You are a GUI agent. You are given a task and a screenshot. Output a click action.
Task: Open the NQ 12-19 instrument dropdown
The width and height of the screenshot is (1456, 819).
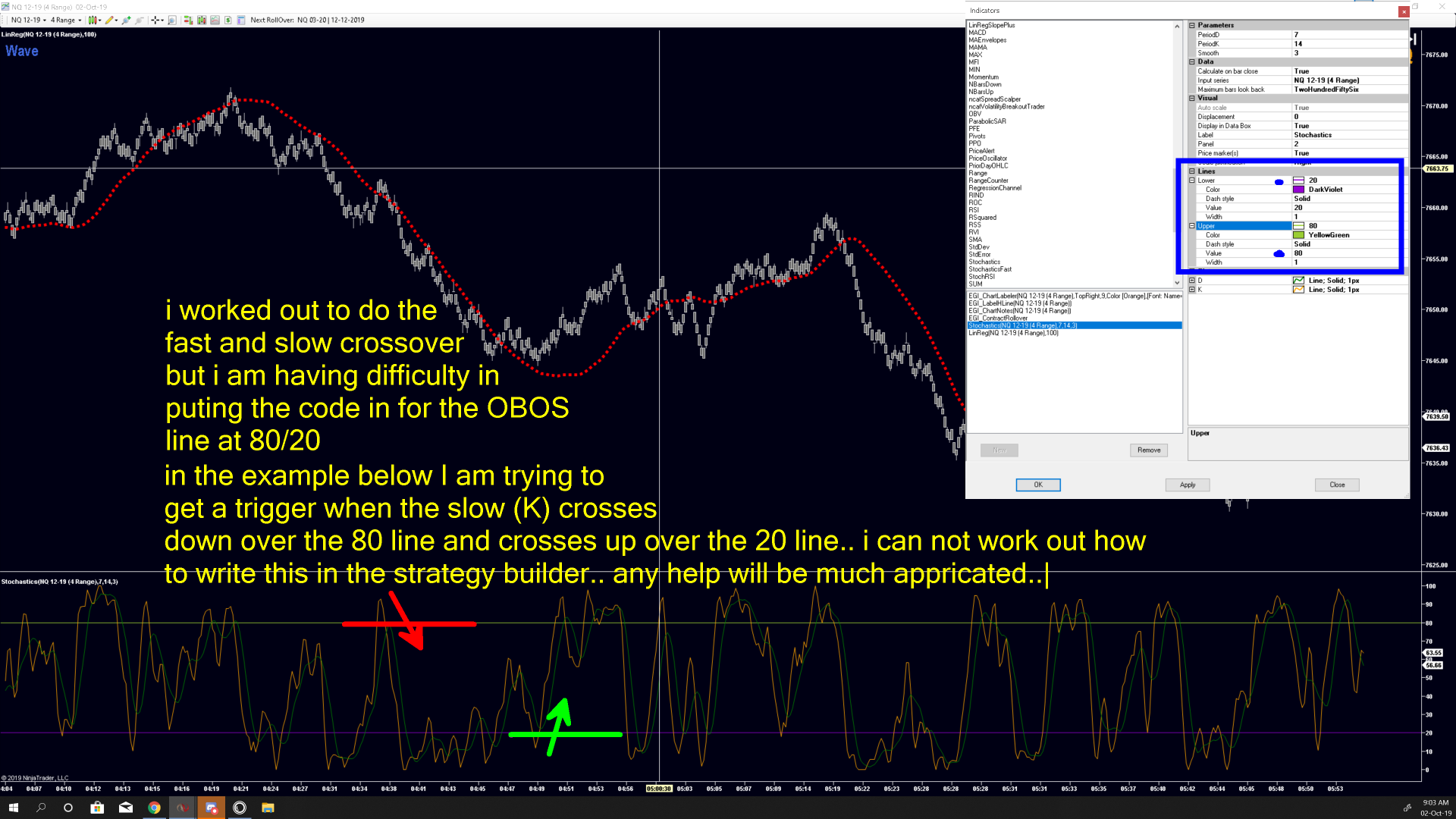[29, 20]
